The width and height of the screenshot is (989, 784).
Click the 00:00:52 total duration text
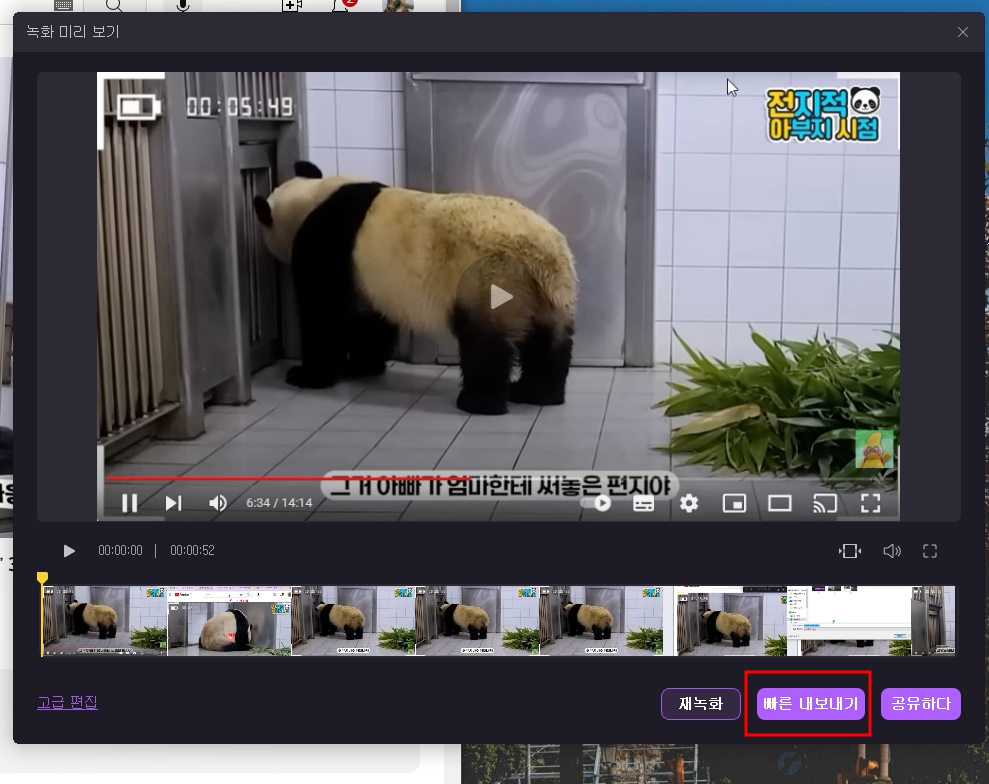192,551
